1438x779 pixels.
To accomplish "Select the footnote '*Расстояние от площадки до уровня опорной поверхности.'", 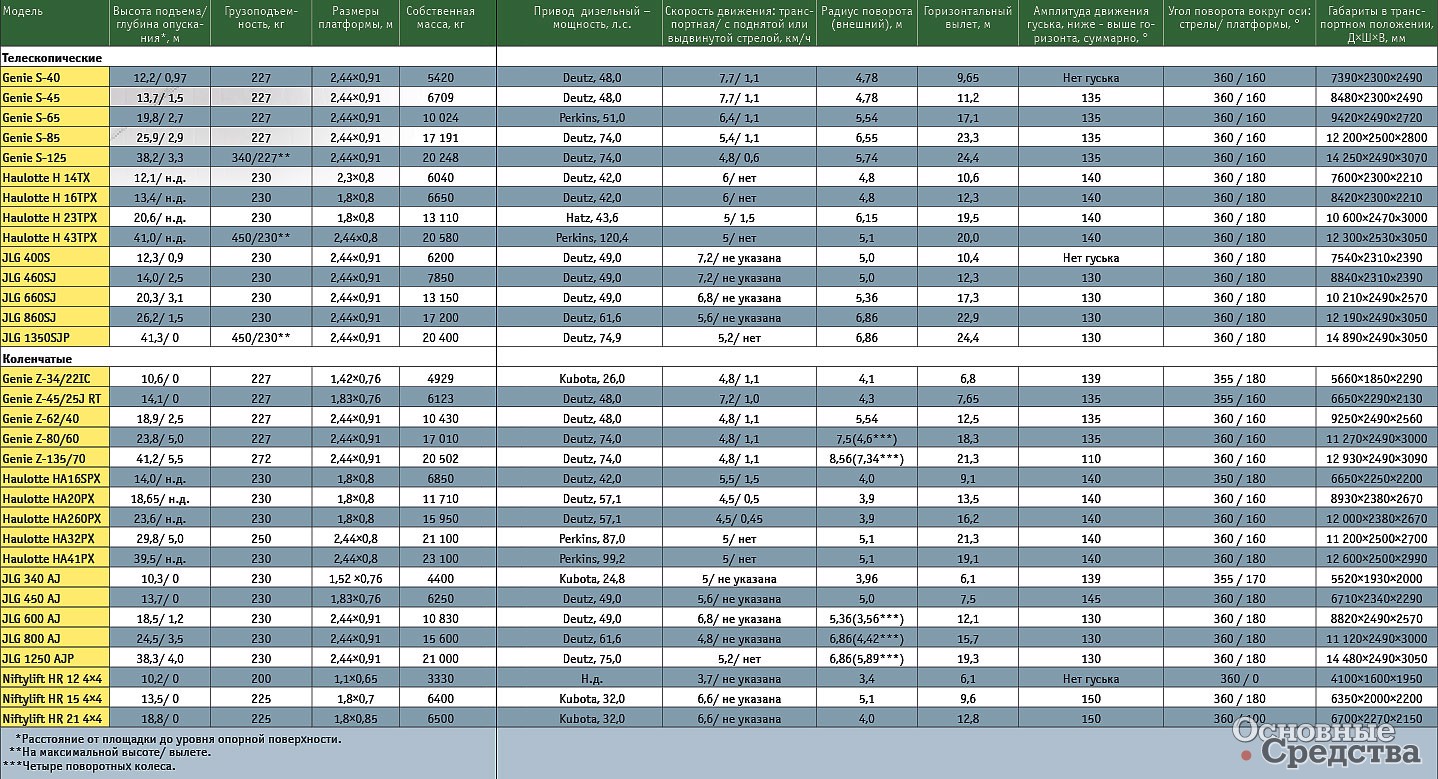I will [178, 739].
